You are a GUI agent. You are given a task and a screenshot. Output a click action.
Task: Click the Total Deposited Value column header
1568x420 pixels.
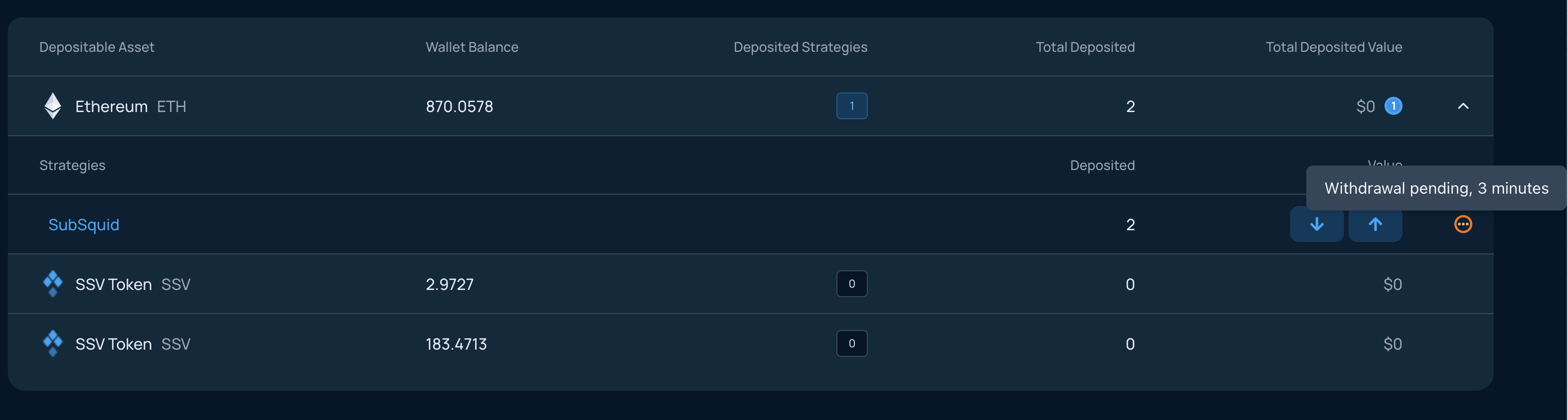(1334, 47)
